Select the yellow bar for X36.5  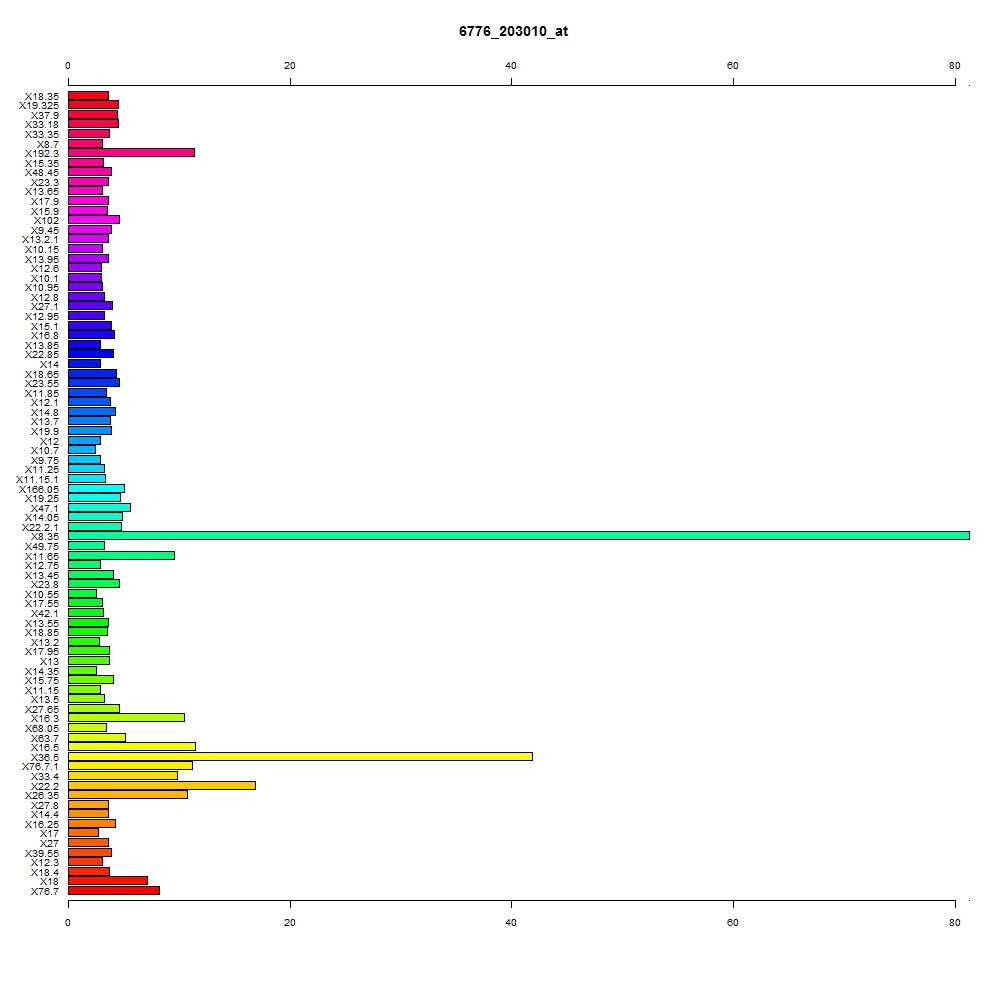click(x=300, y=756)
